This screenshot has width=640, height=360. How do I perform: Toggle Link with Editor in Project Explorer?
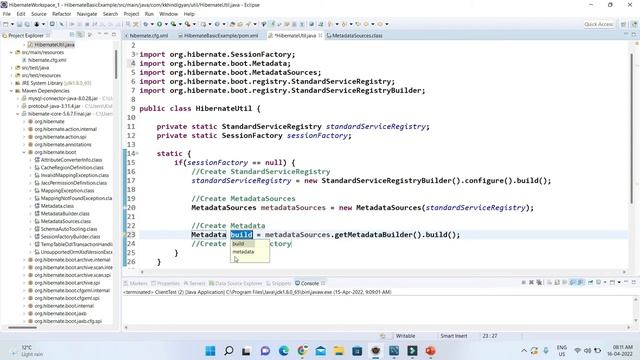coord(80,35)
